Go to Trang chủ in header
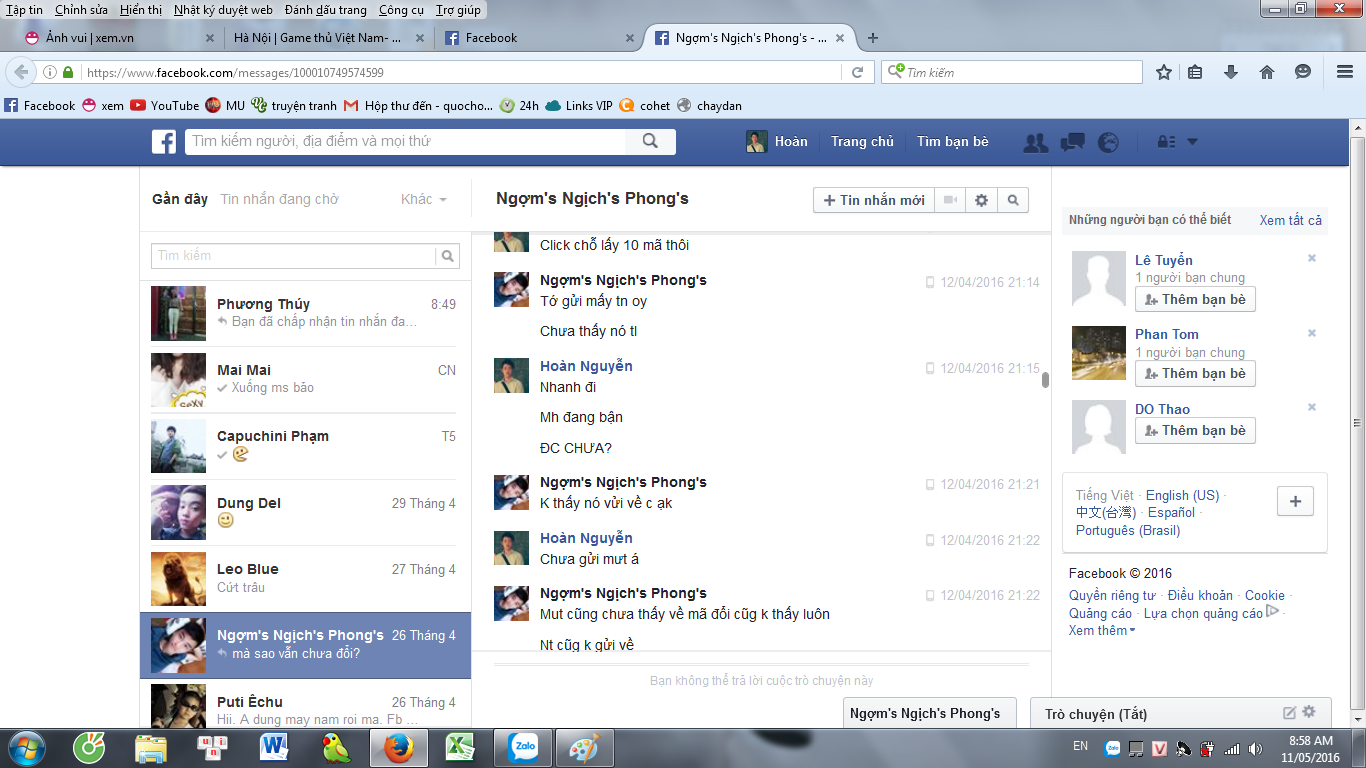This screenshot has width=1366, height=768. [862, 142]
